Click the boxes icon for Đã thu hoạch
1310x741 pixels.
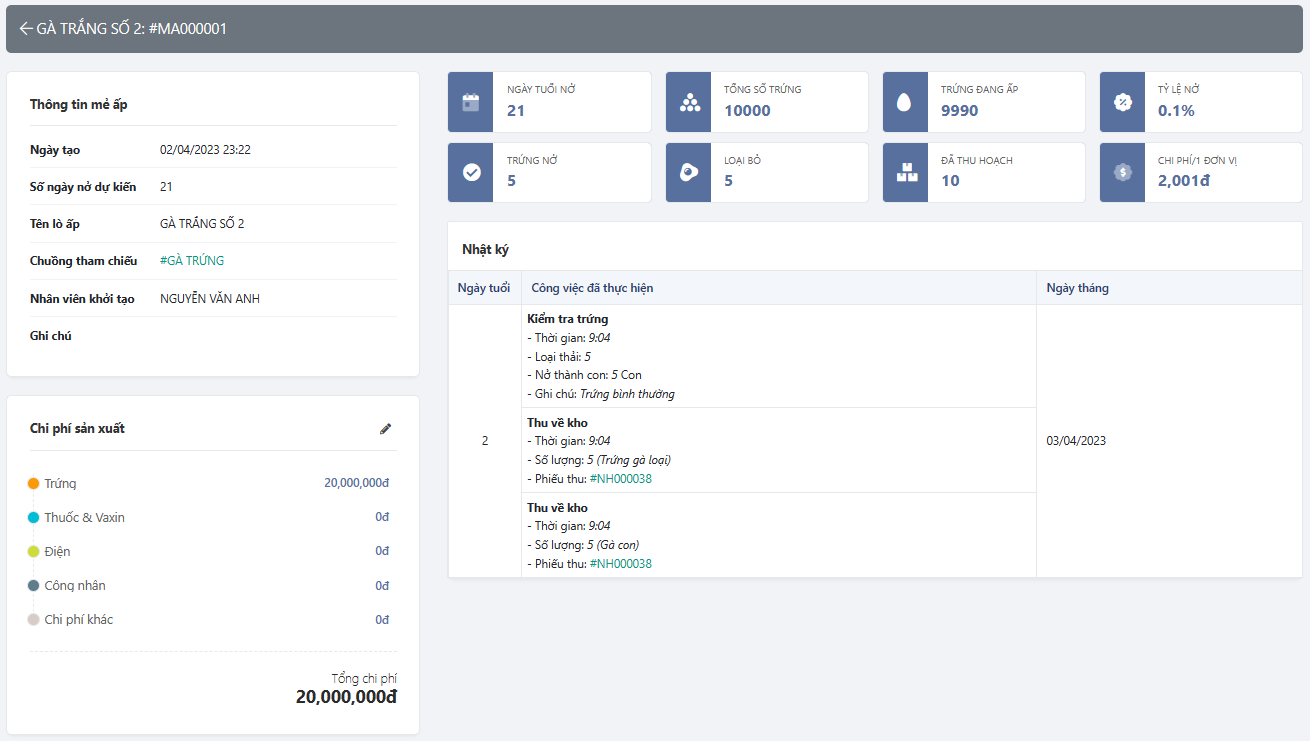click(x=905, y=172)
